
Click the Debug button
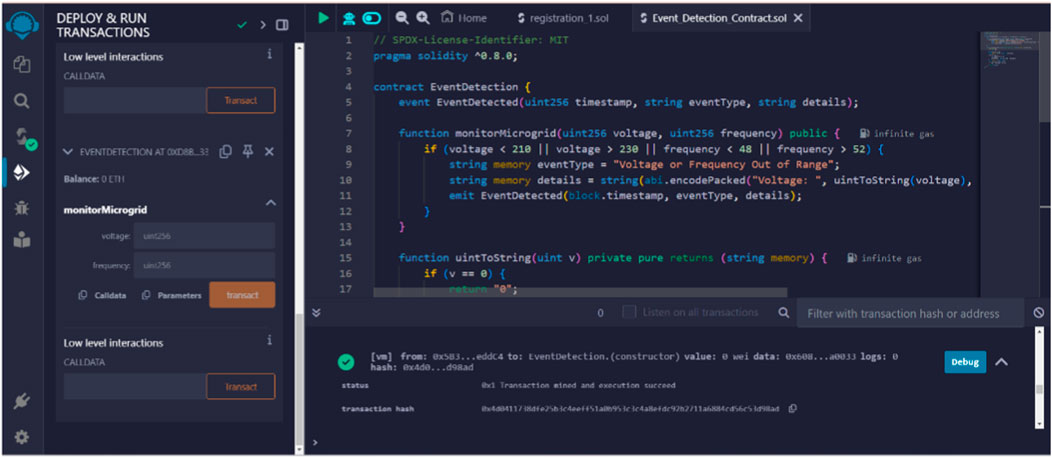click(x=965, y=362)
